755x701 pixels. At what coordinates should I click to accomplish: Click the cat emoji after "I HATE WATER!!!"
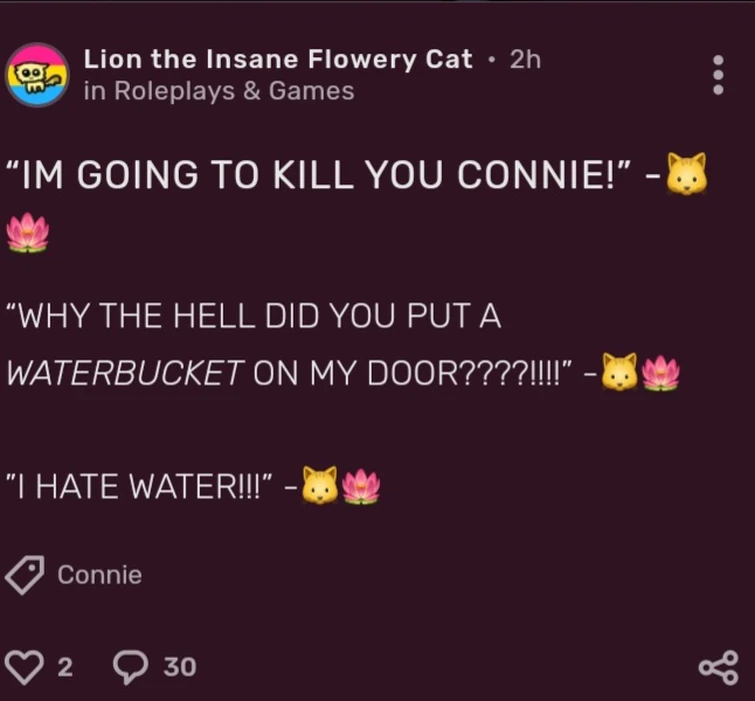[320, 487]
